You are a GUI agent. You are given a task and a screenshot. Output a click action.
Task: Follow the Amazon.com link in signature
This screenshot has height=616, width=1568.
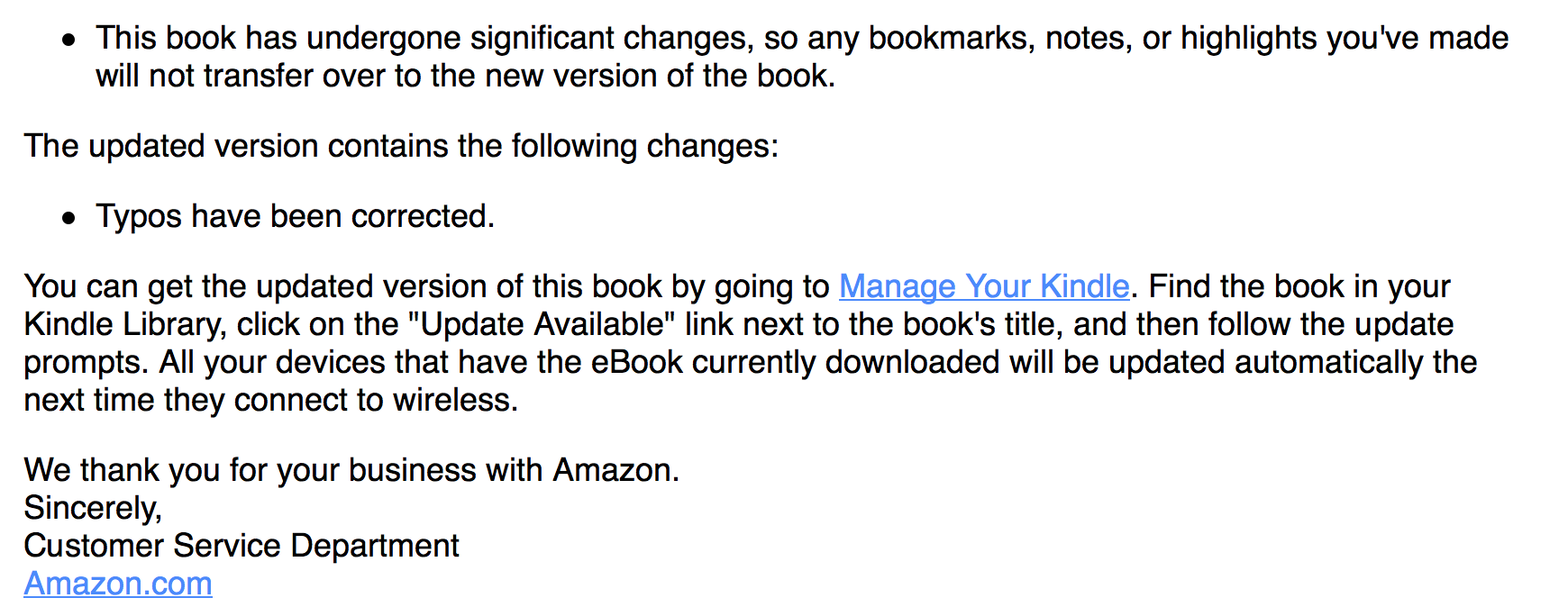pos(118,584)
